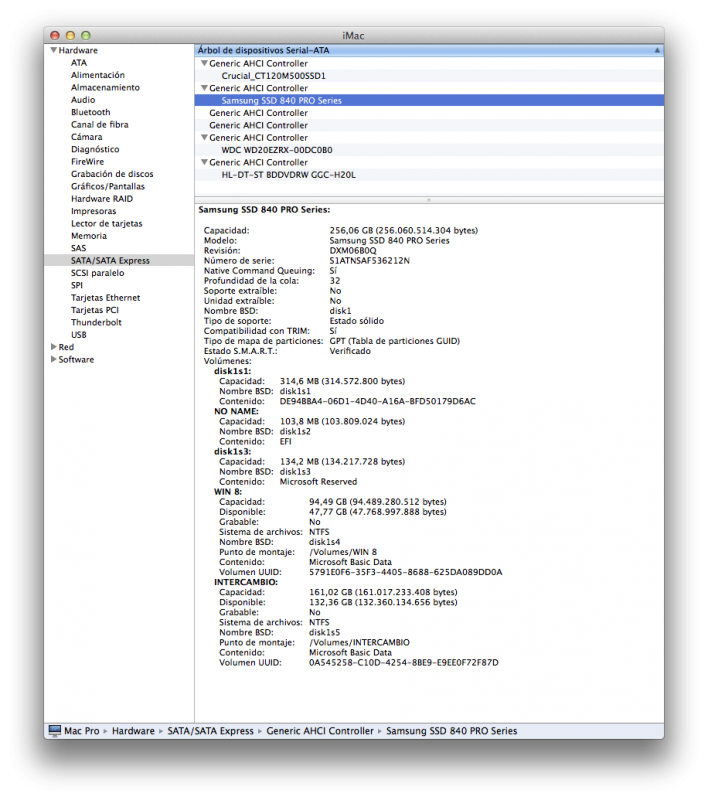Select FireWire in the sidebar
The image size is (708, 800).
point(87,162)
